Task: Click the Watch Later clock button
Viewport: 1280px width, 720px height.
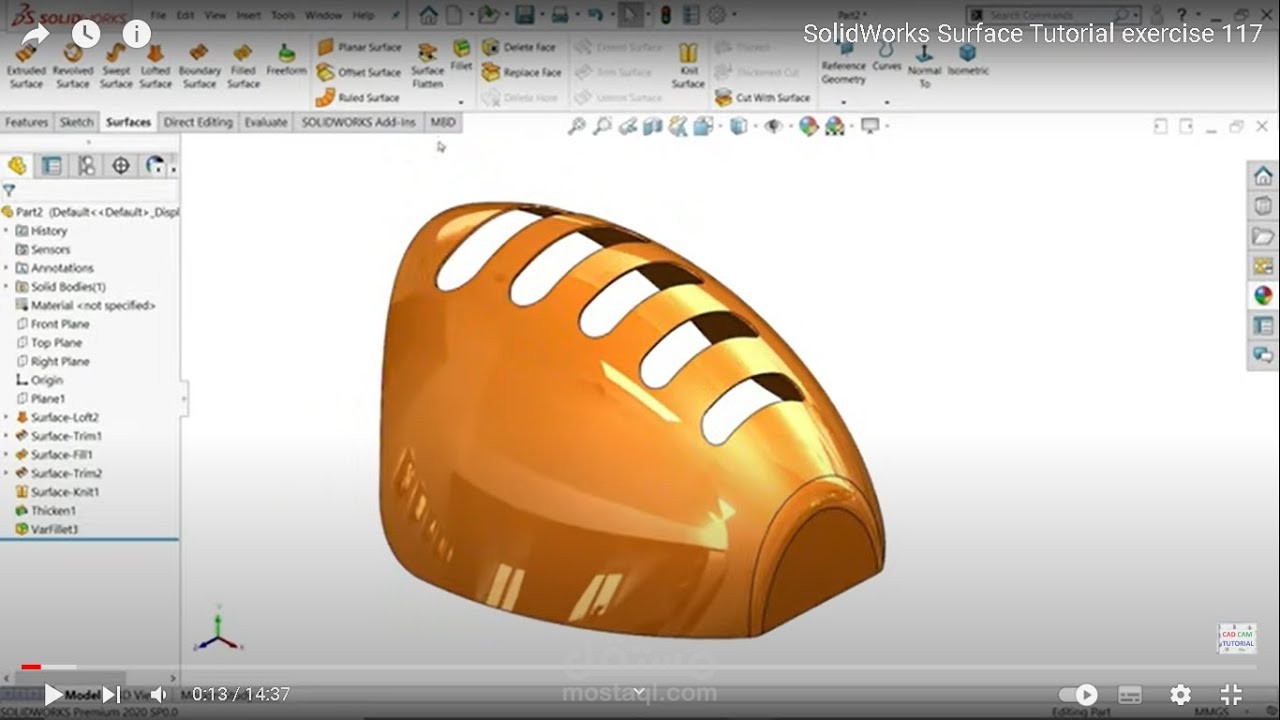Action: pos(86,34)
